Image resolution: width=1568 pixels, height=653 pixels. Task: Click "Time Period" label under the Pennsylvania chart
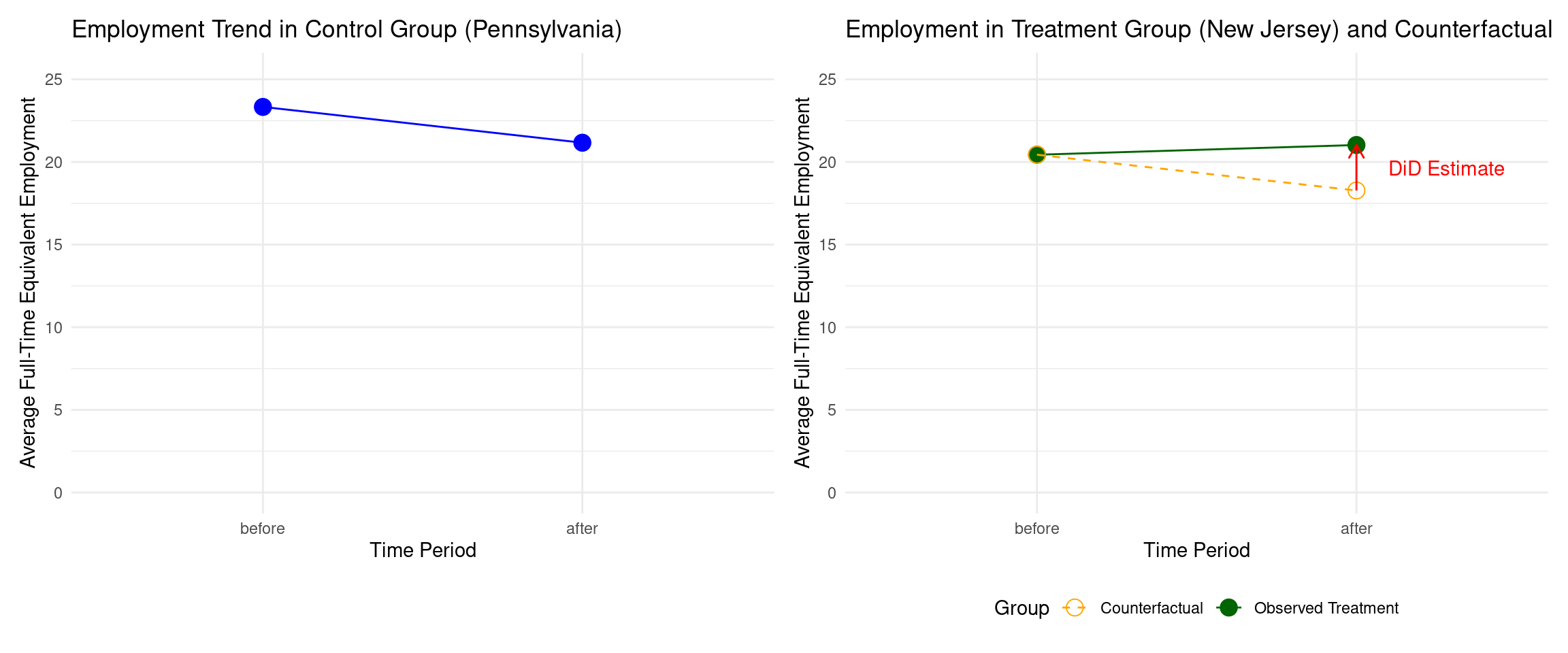(423, 550)
